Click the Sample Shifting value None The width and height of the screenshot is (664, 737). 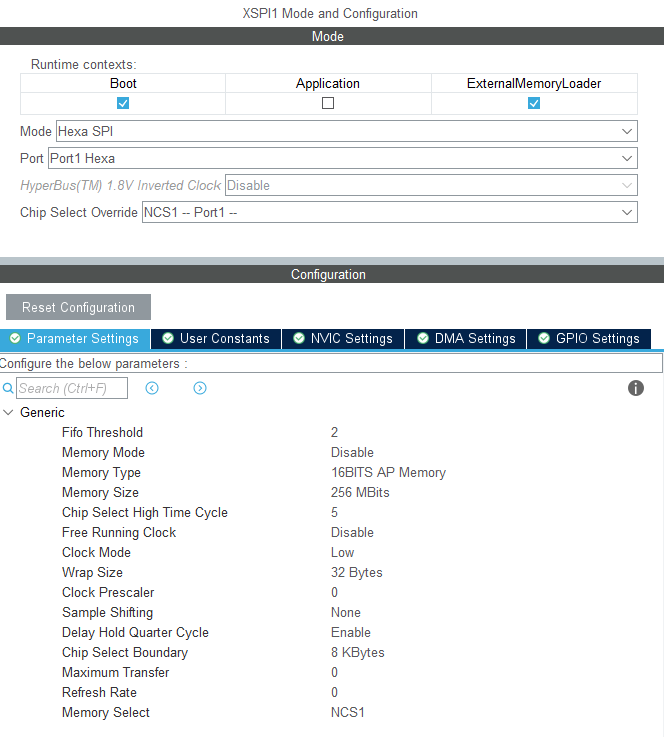[x=346, y=612]
